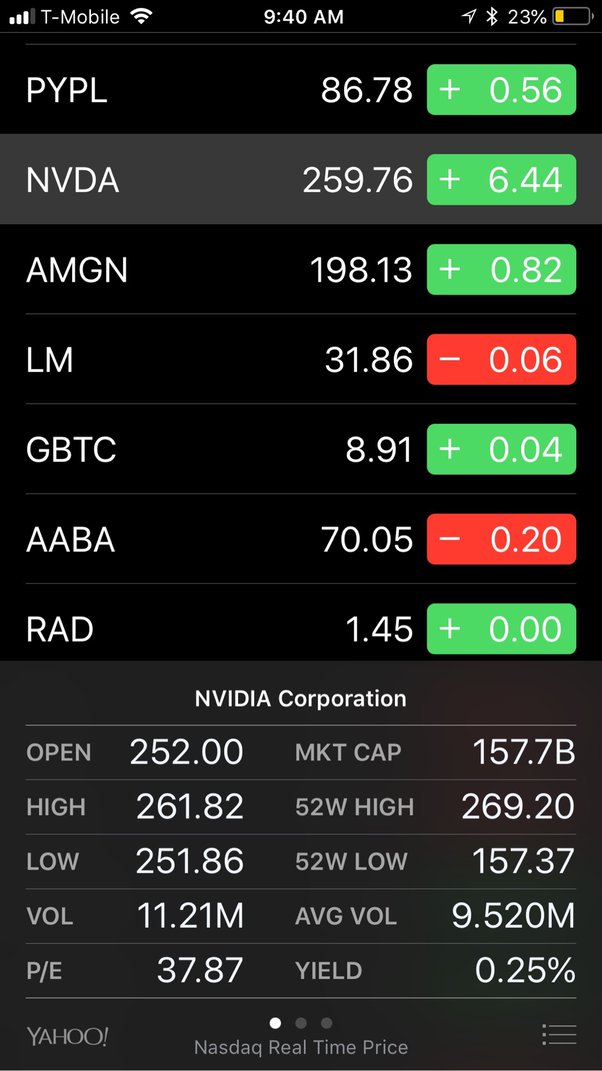Switch to the second page indicator dot
This screenshot has width=602, height=1071.
pyautogui.click(x=301, y=1023)
